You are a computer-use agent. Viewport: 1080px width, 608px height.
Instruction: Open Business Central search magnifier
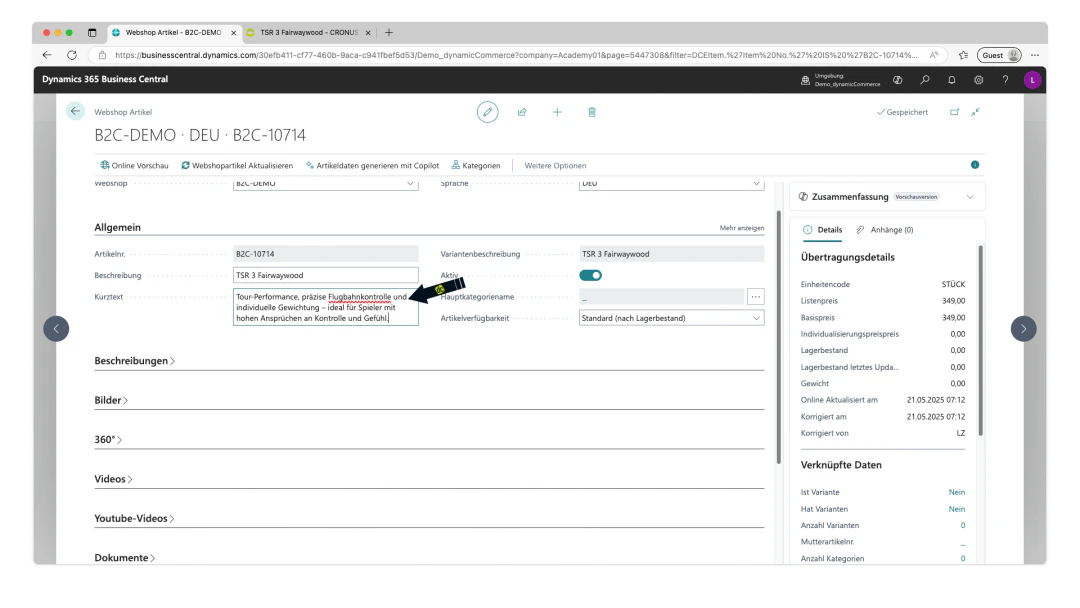coord(924,80)
